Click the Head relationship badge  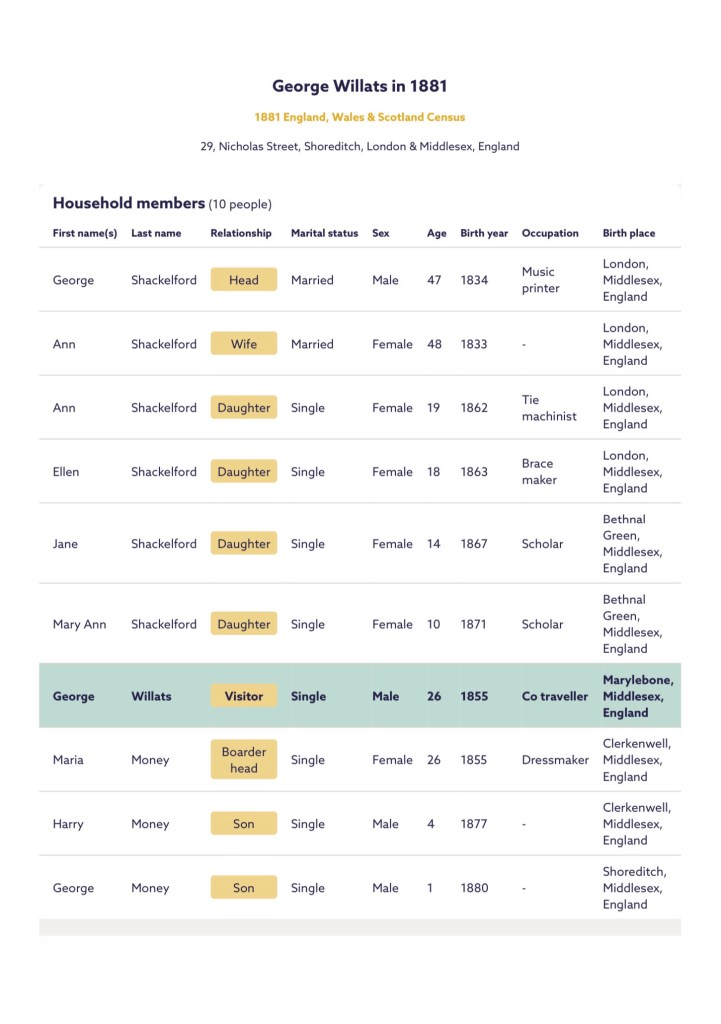coord(244,280)
